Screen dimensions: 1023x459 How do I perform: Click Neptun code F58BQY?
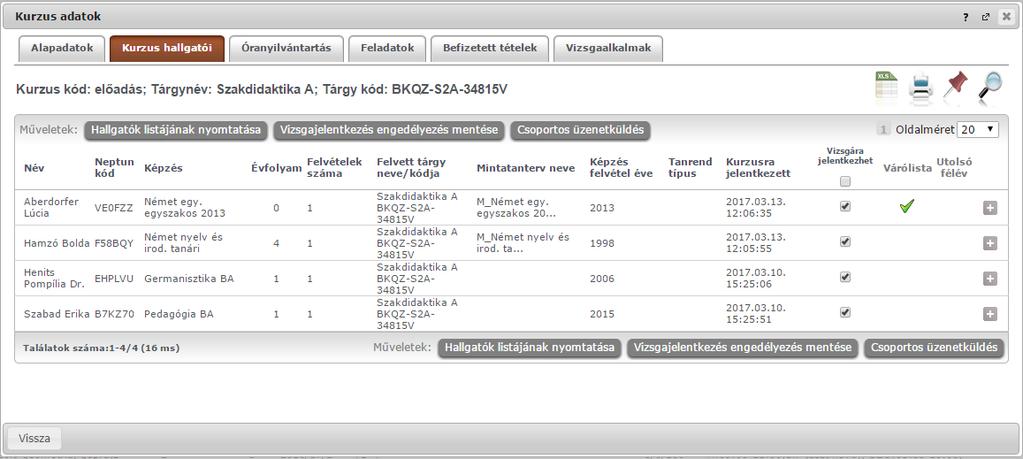pos(114,243)
